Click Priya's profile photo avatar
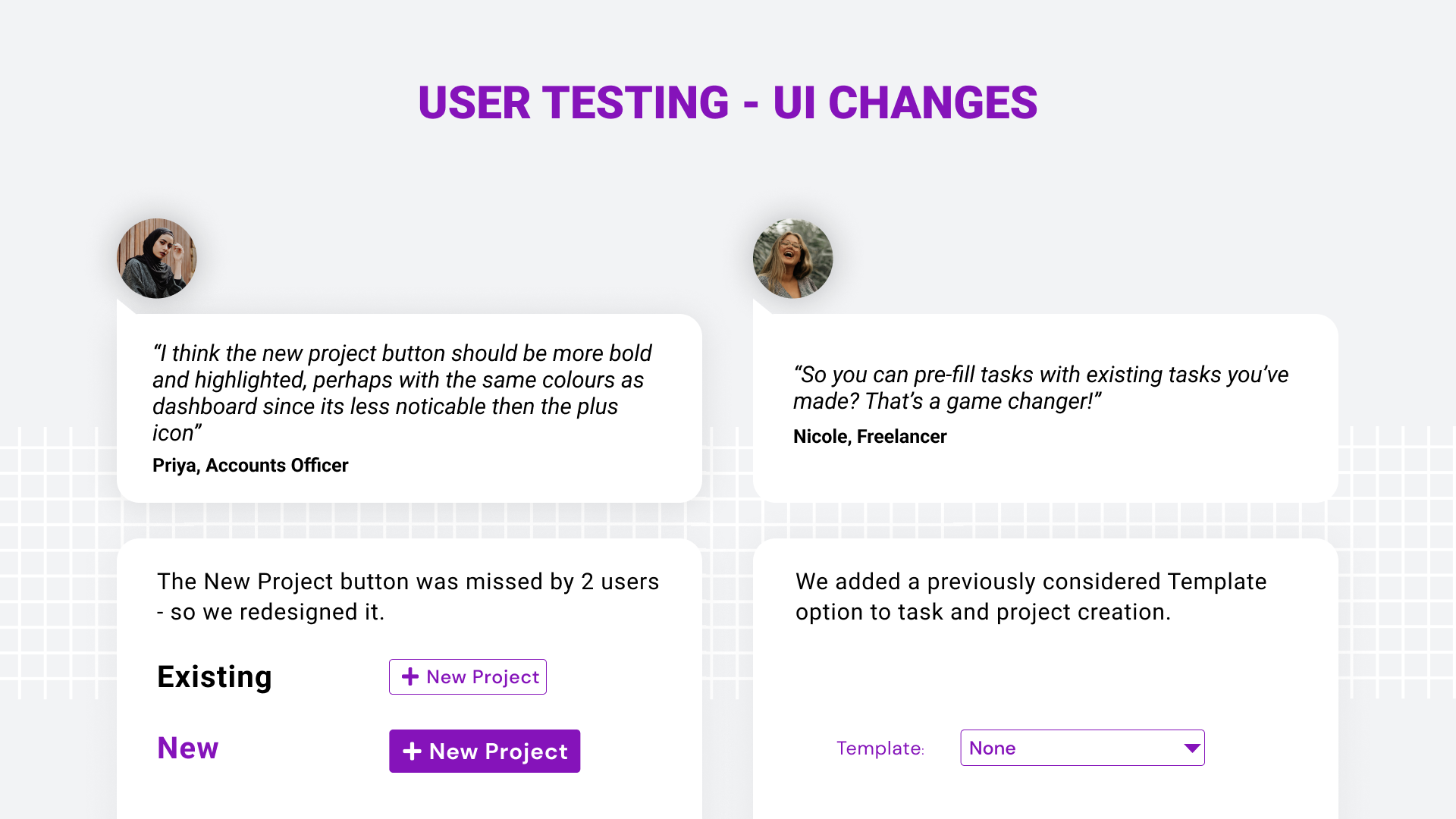This screenshot has width=1456, height=819. click(157, 259)
